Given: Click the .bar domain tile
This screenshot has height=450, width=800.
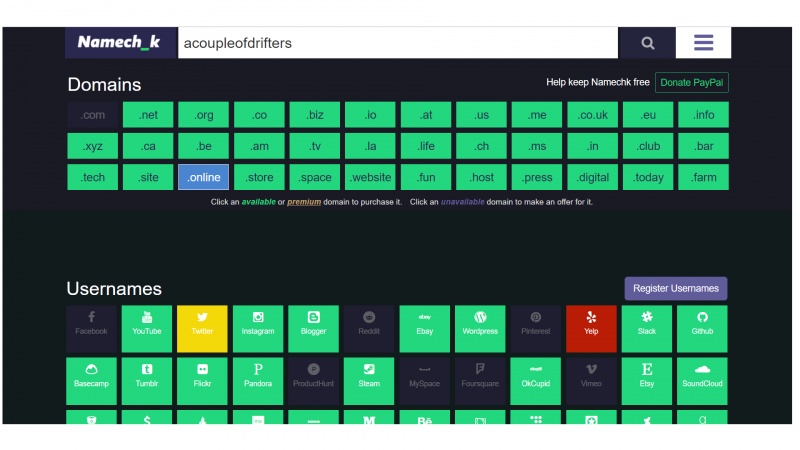Looking at the screenshot, I should (704, 146).
